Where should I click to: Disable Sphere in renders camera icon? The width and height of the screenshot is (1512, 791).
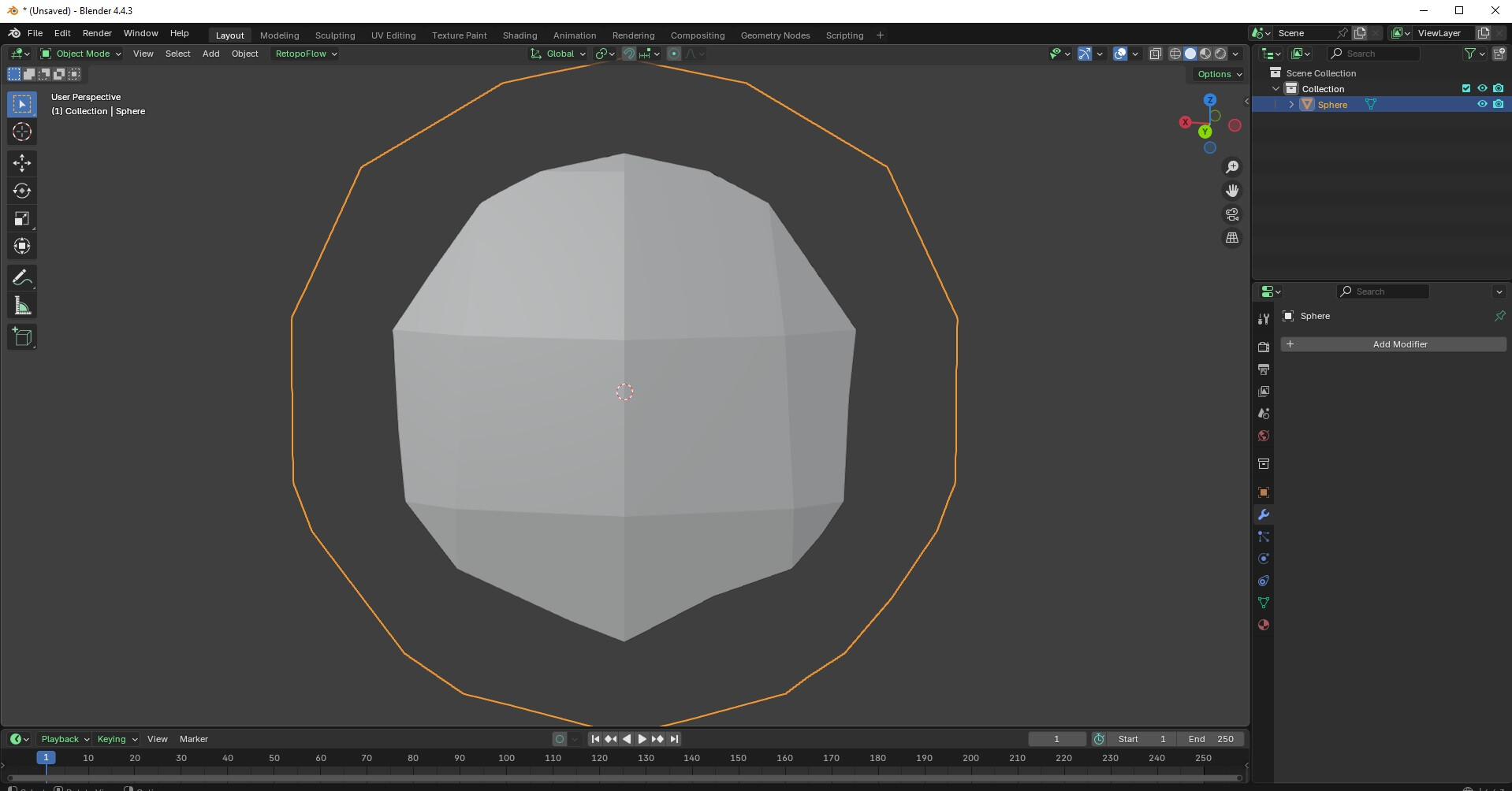coord(1499,104)
